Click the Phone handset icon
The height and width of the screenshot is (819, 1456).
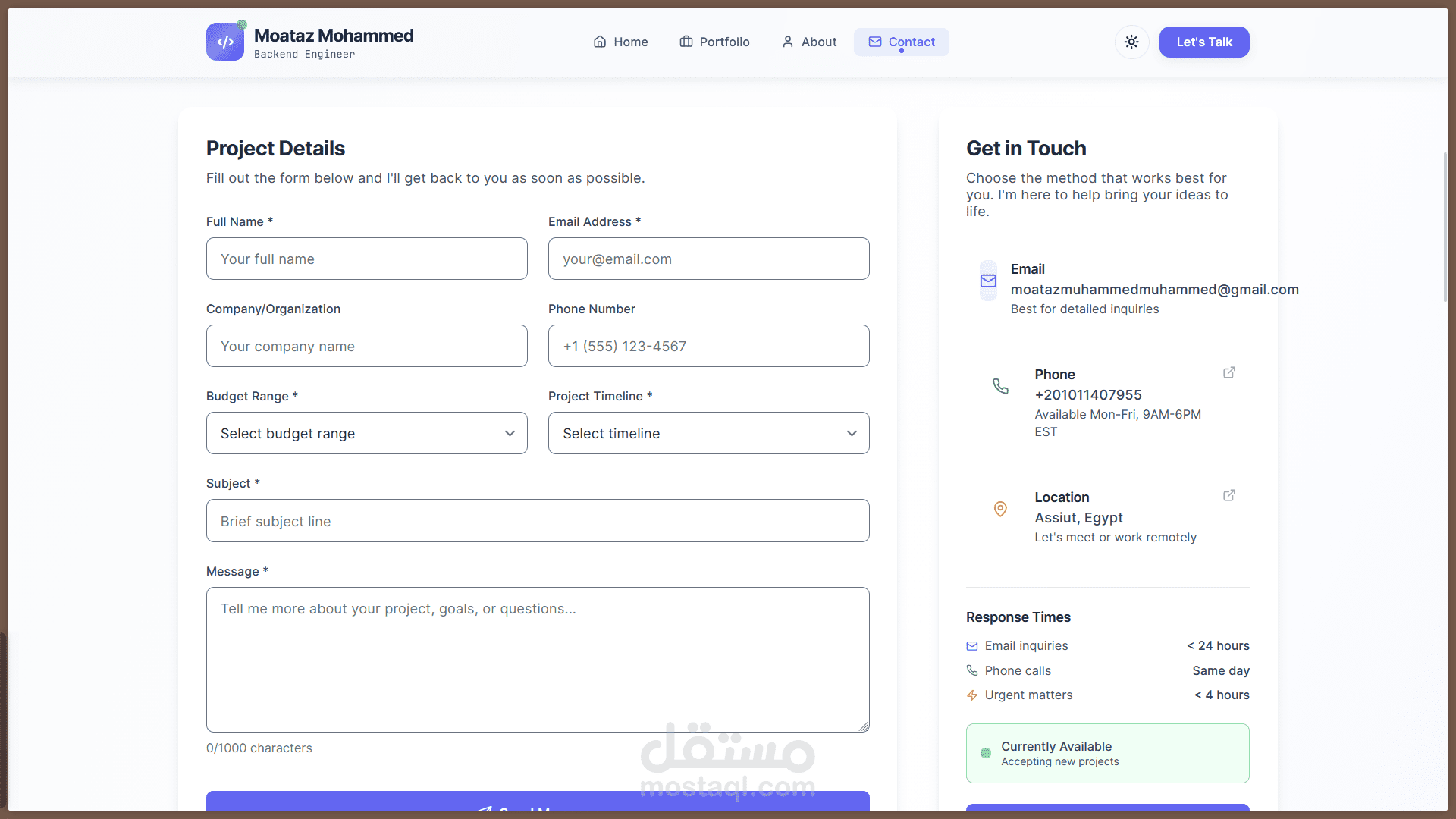[1000, 386]
